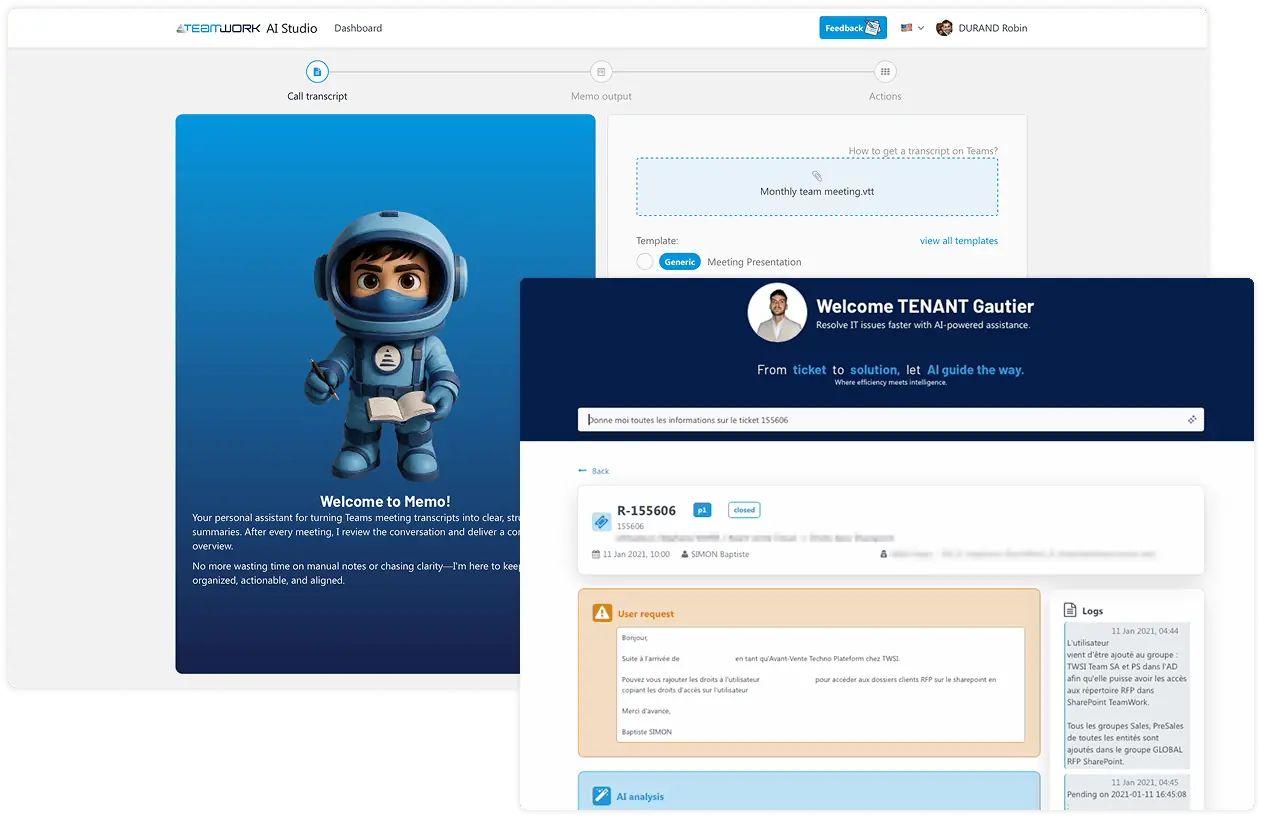Open the language flag dropdown
Viewport: 1268px width, 818px height.
click(x=911, y=27)
